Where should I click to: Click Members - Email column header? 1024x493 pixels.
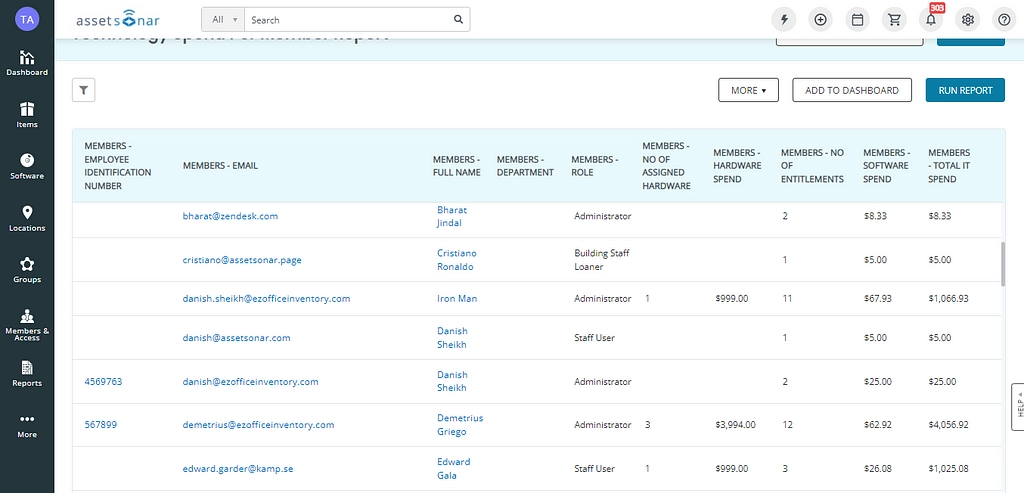pos(220,166)
